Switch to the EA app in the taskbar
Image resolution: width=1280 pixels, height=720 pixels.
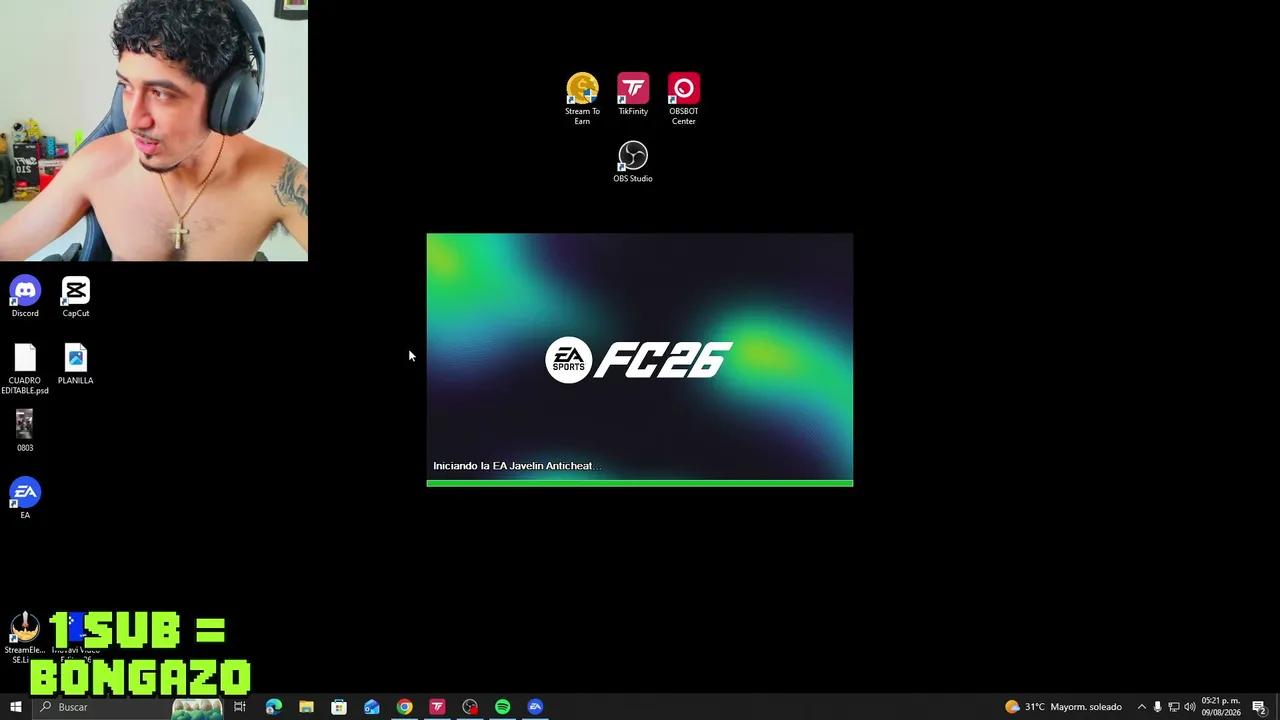536,707
